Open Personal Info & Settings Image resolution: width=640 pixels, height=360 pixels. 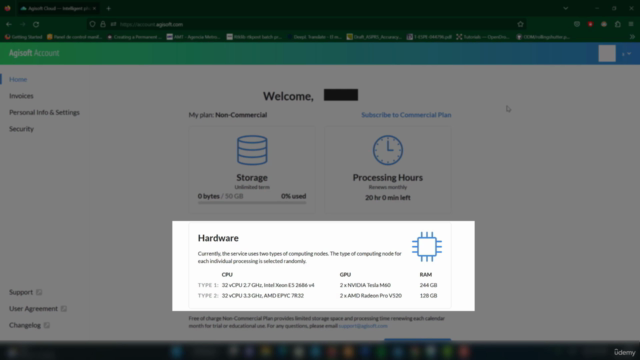pos(44,112)
